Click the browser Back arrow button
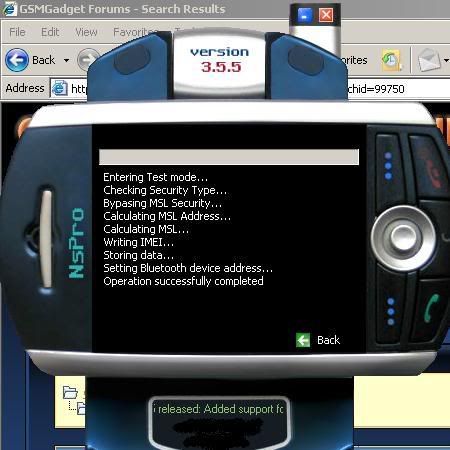 tap(16, 60)
